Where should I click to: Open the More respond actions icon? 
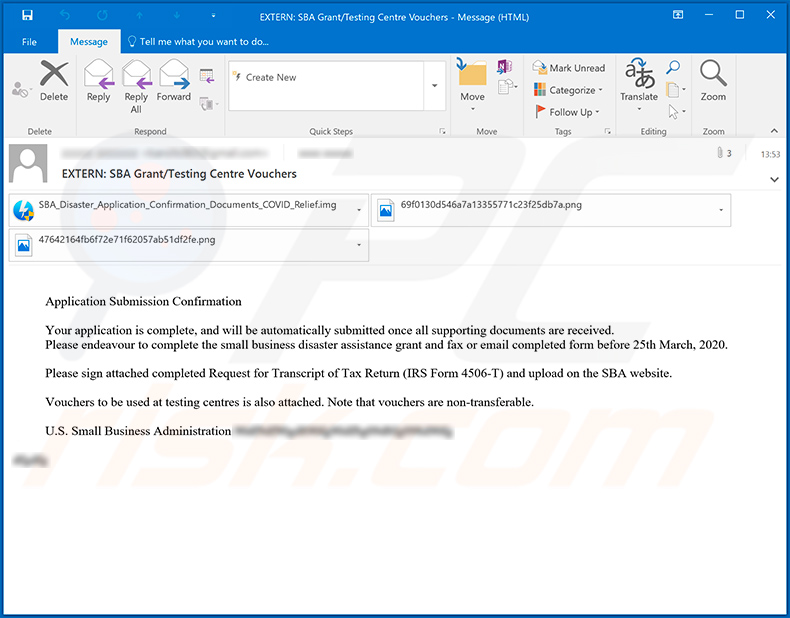tap(208, 104)
